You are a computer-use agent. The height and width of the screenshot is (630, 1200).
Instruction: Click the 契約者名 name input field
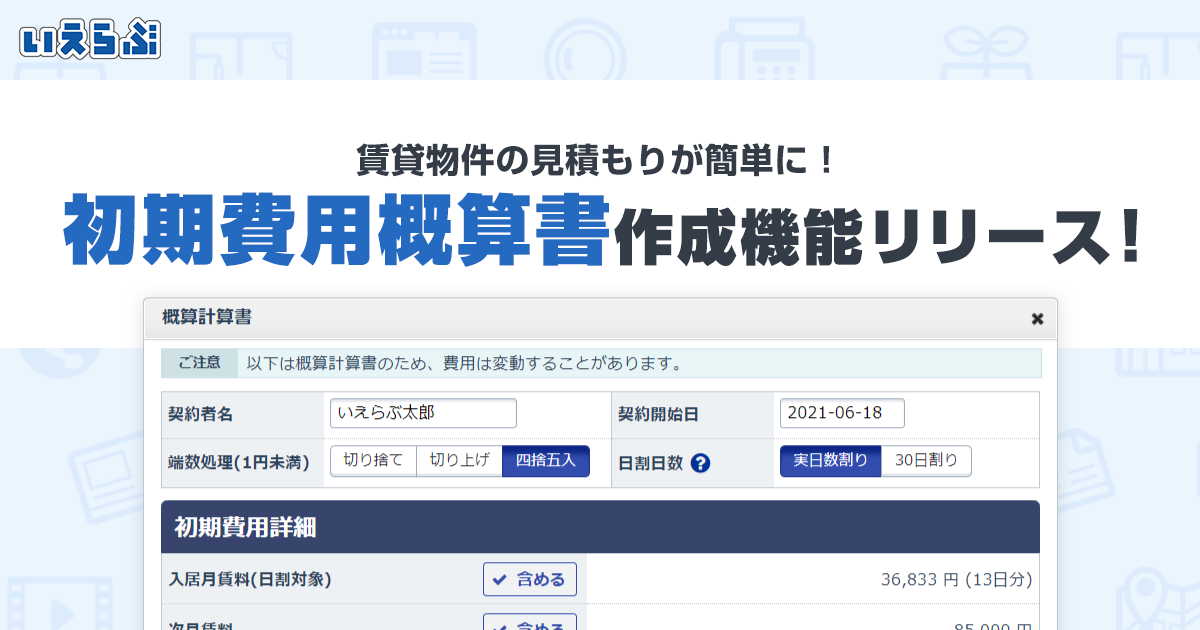424,413
